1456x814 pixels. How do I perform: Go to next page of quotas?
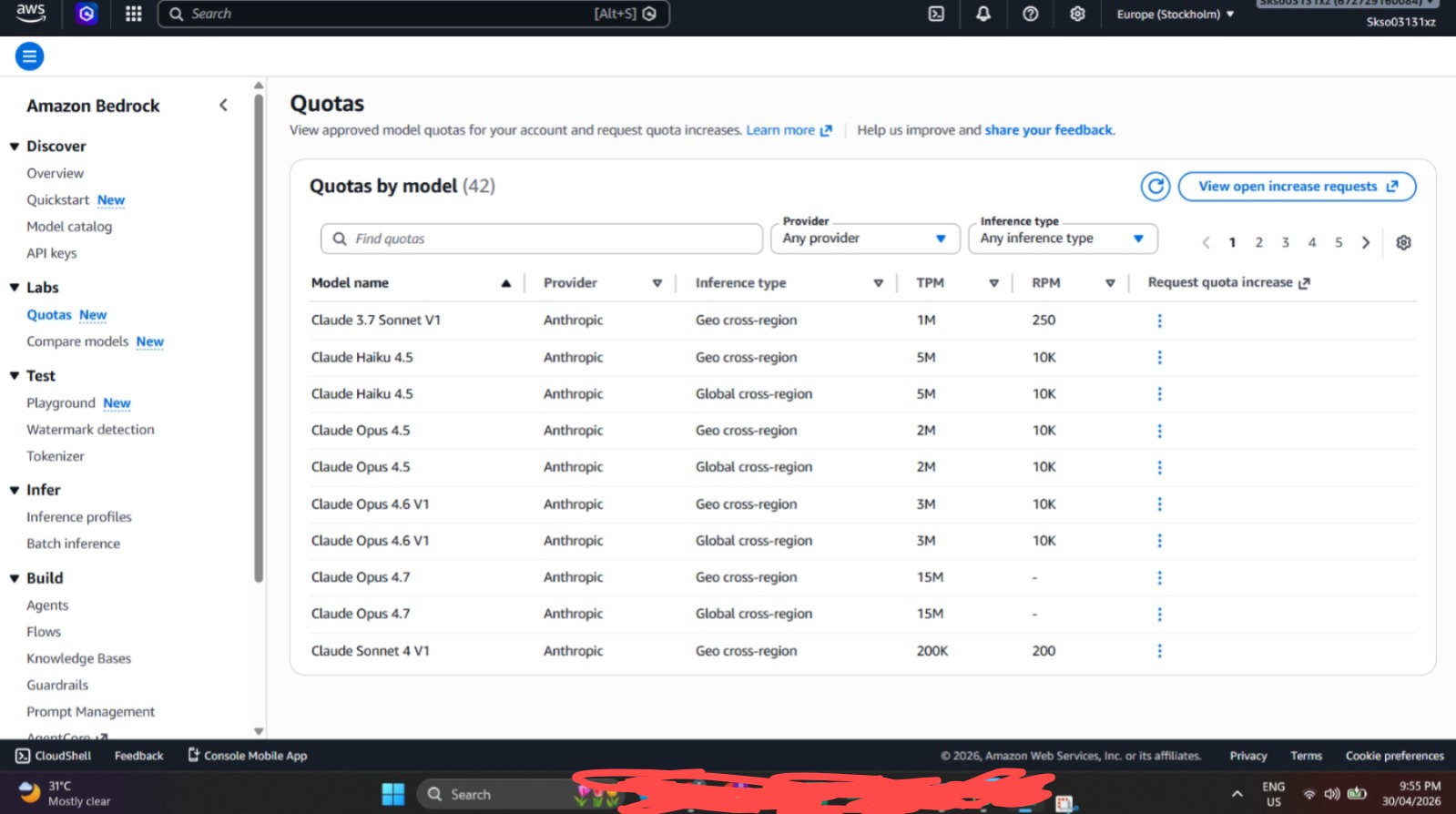pyautogui.click(x=1366, y=242)
